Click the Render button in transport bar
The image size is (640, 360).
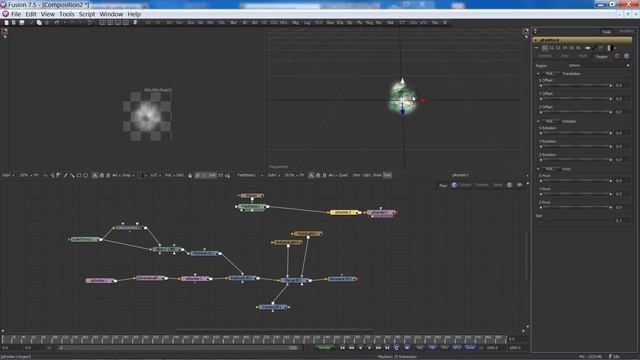324,348
